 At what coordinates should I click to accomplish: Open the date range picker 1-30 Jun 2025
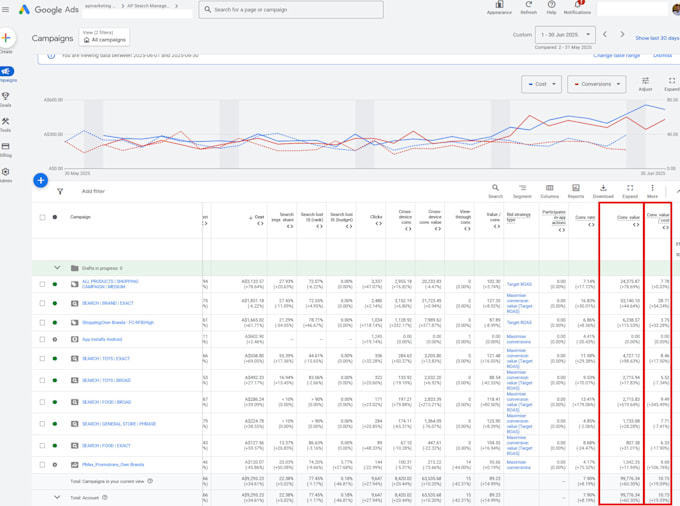(x=565, y=35)
